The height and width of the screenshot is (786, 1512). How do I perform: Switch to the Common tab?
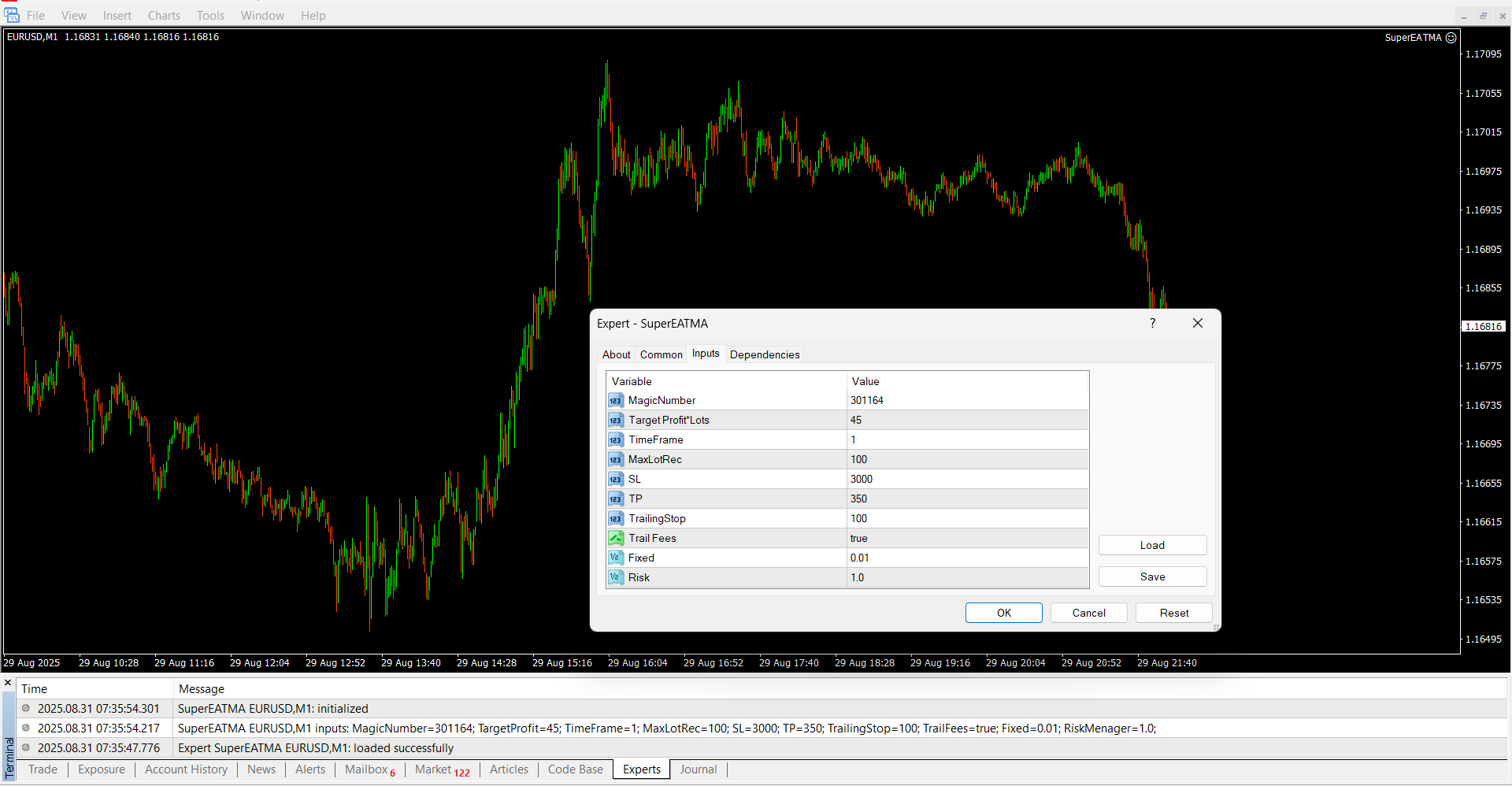(661, 355)
